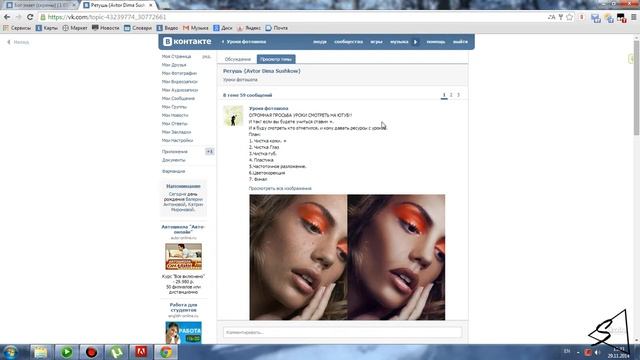Open the Музыка bookmark
The height and width of the screenshot is (360, 640).
click(196, 28)
